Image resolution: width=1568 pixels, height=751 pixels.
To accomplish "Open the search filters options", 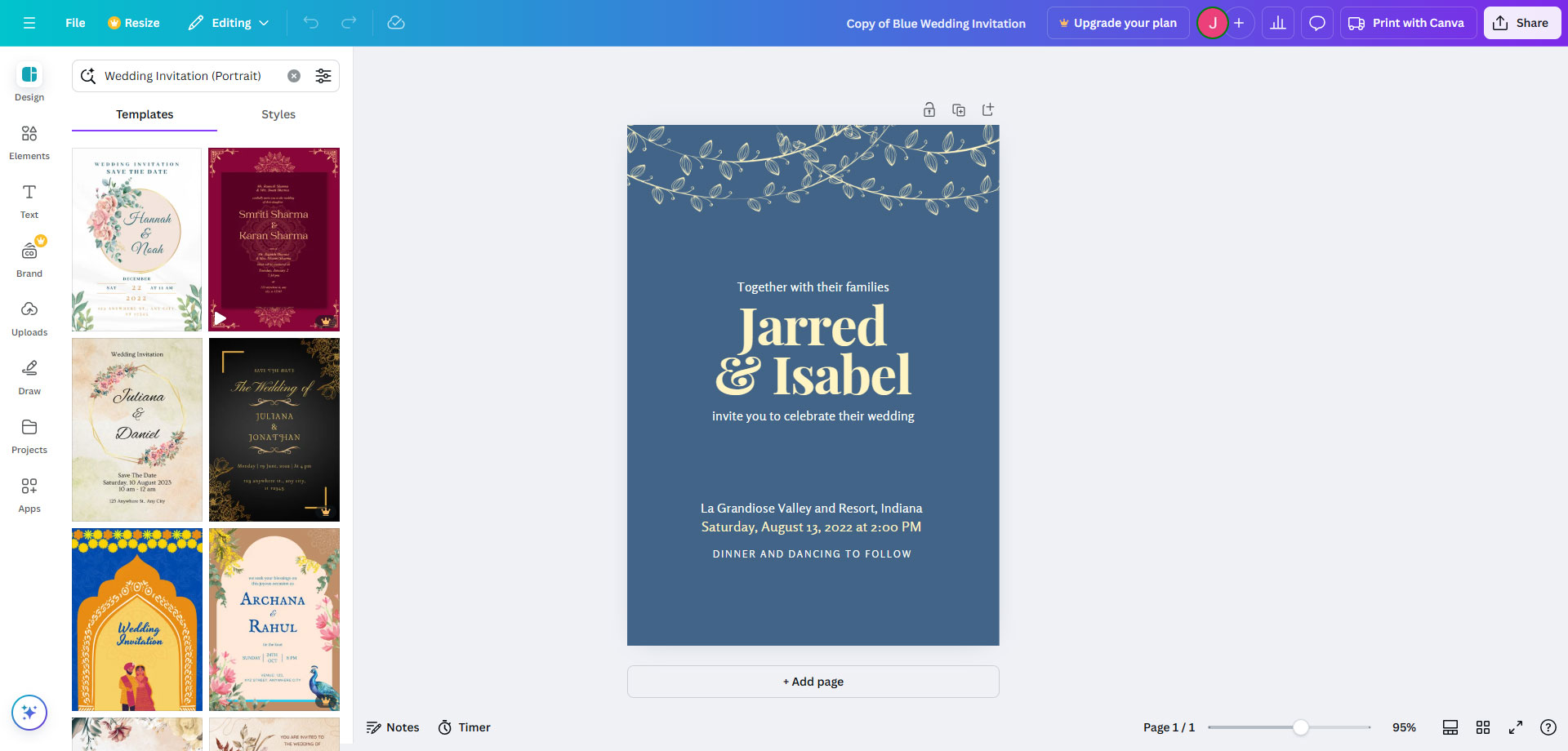I will click(x=323, y=76).
